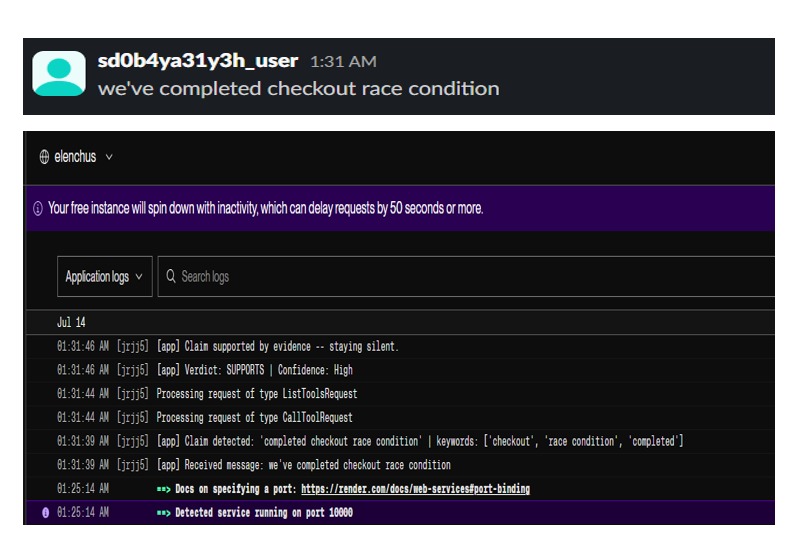Click log line 'Claim supported by evidence -- staying silent.'

278,347
